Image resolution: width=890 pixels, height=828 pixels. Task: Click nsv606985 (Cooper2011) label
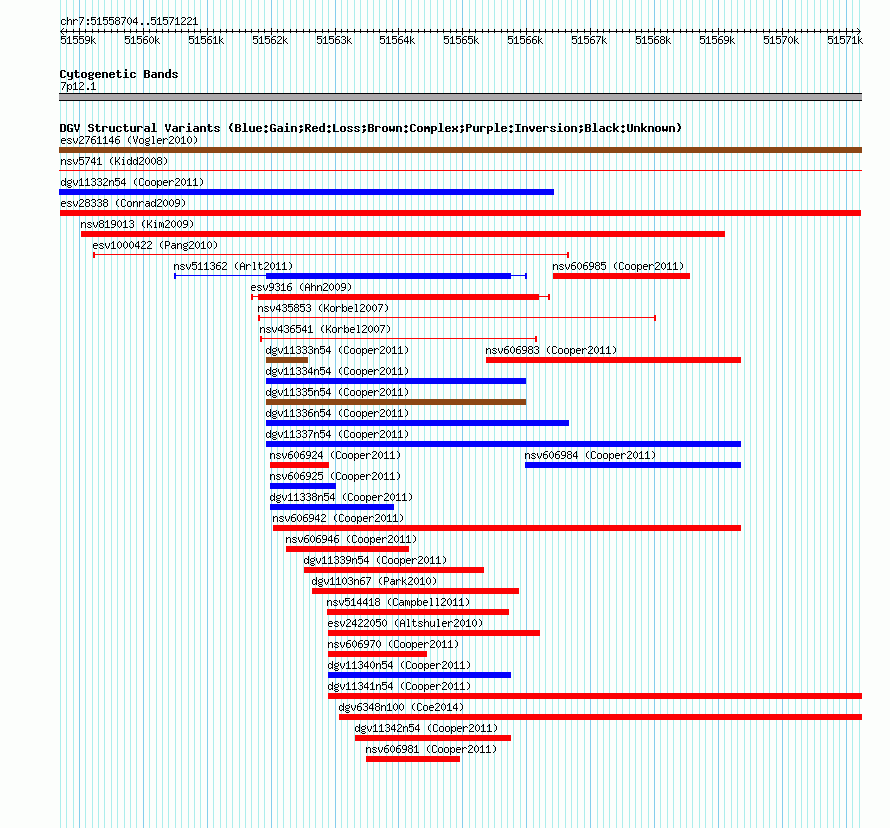coord(618,266)
